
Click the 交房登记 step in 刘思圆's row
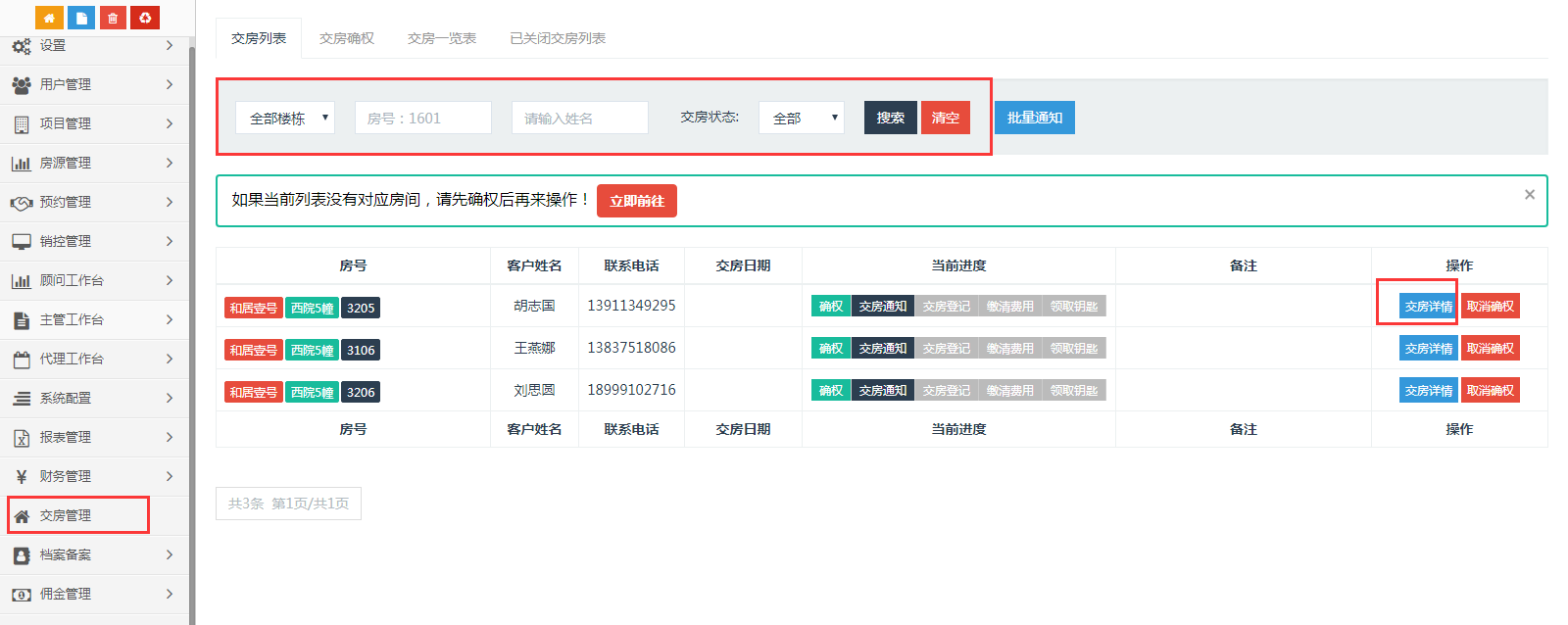coord(947,391)
